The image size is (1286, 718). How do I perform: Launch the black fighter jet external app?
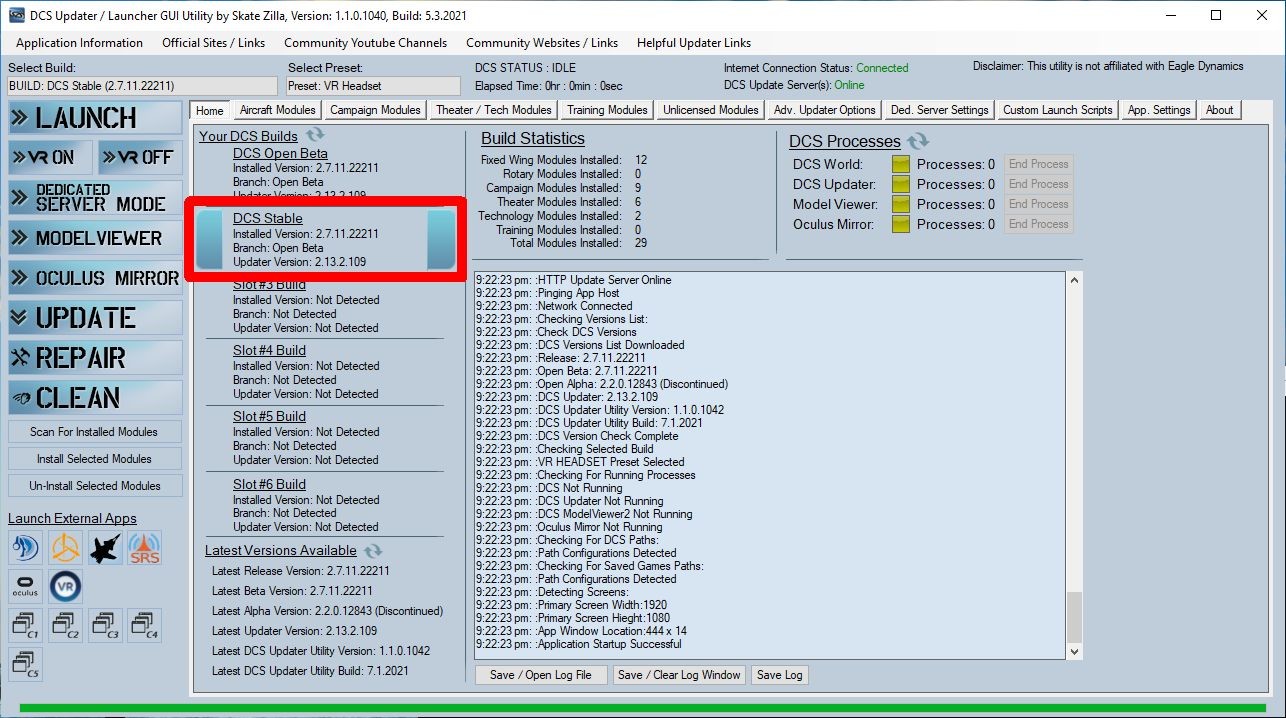pos(105,548)
